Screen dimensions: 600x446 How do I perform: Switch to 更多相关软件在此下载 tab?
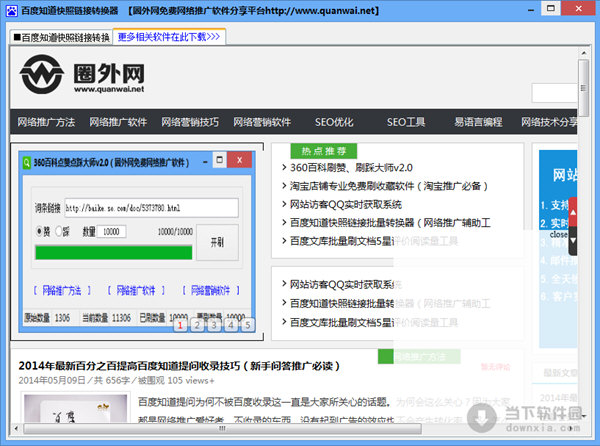pos(170,37)
